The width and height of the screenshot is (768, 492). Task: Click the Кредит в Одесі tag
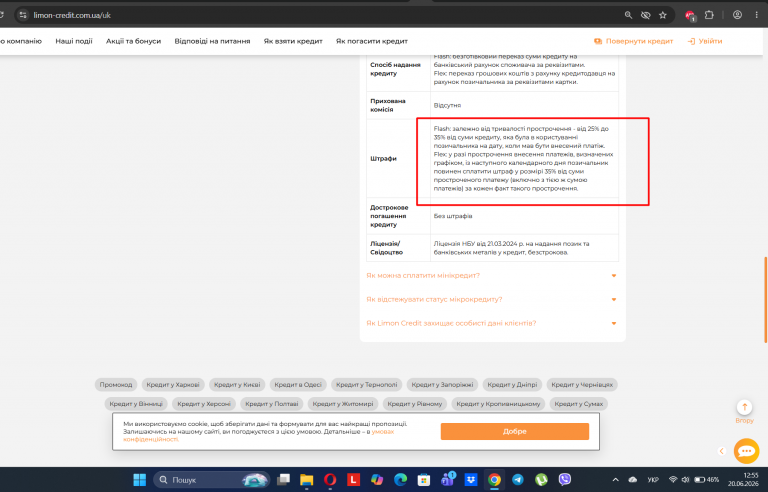298,385
